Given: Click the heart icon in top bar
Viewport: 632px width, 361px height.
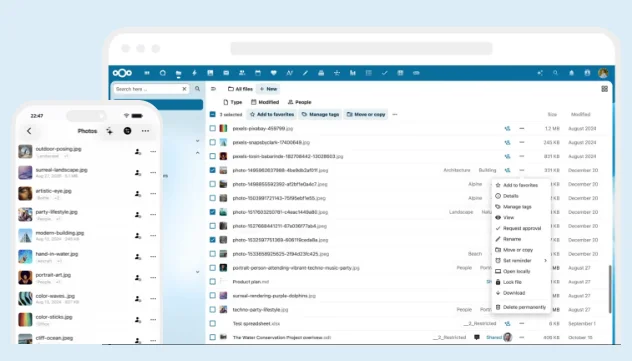Looking at the screenshot, I should point(274,73).
